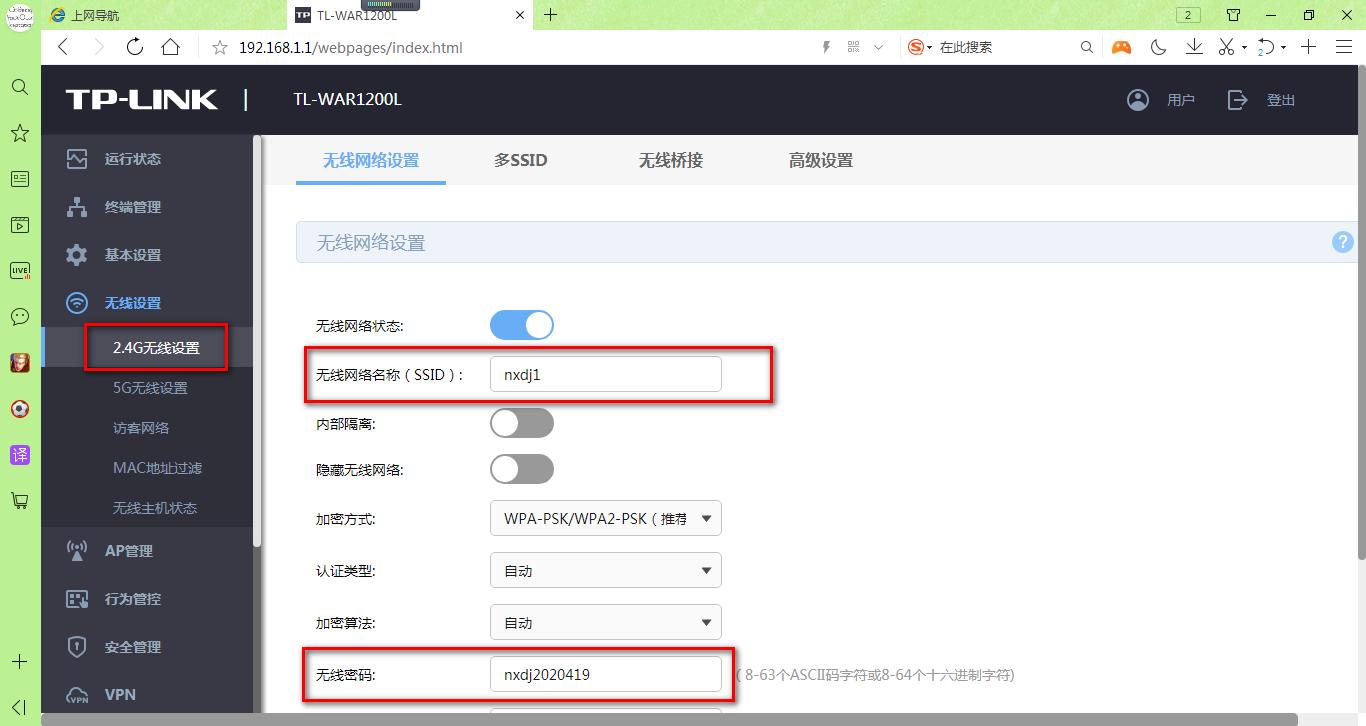This screenshot has width=1366, height=726.
Task: Enable the 隐藏无线网络 toggle
Action: click(521, 468)
